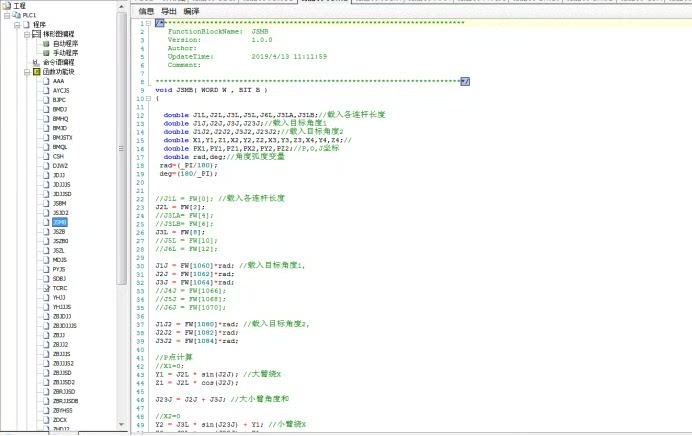
Task: Fold the header comment at line 1
Action: coord(148,23)
